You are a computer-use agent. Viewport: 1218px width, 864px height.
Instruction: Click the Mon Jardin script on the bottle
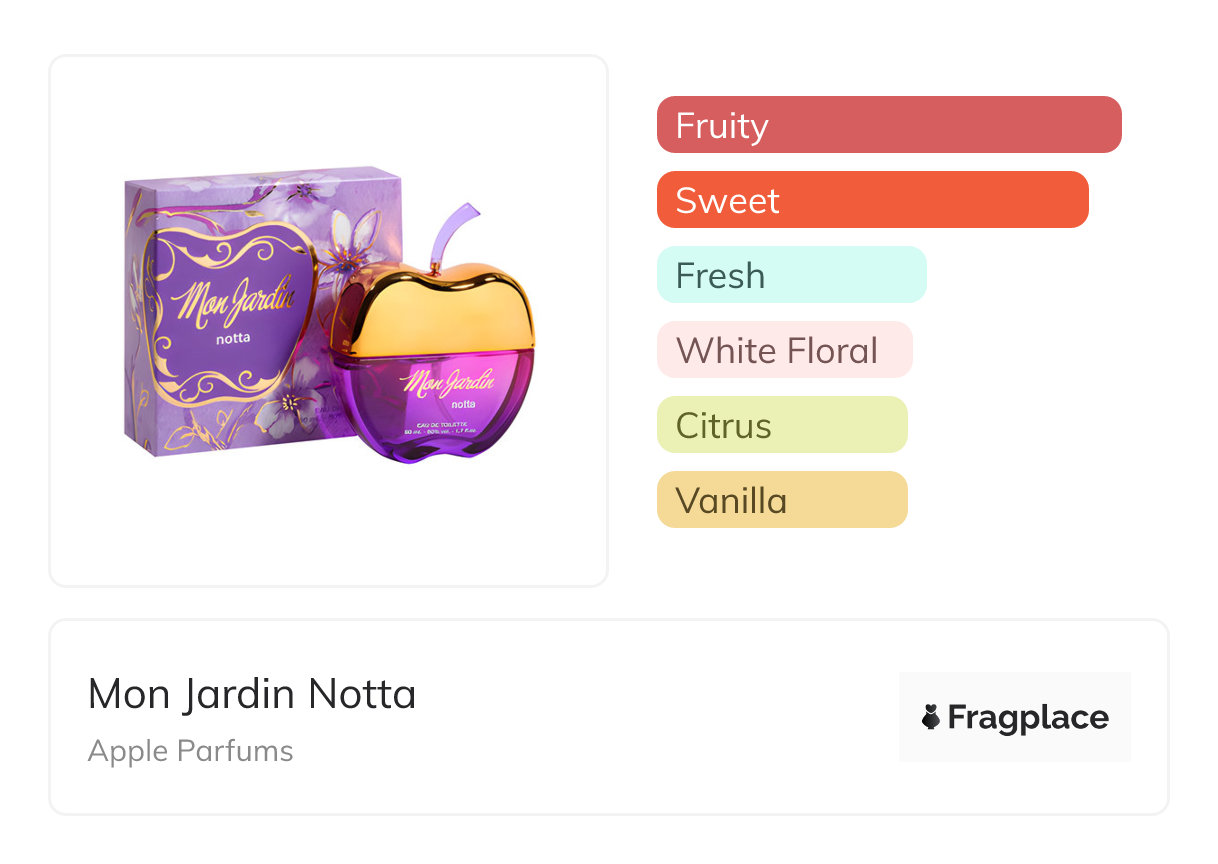pos(450,380)
